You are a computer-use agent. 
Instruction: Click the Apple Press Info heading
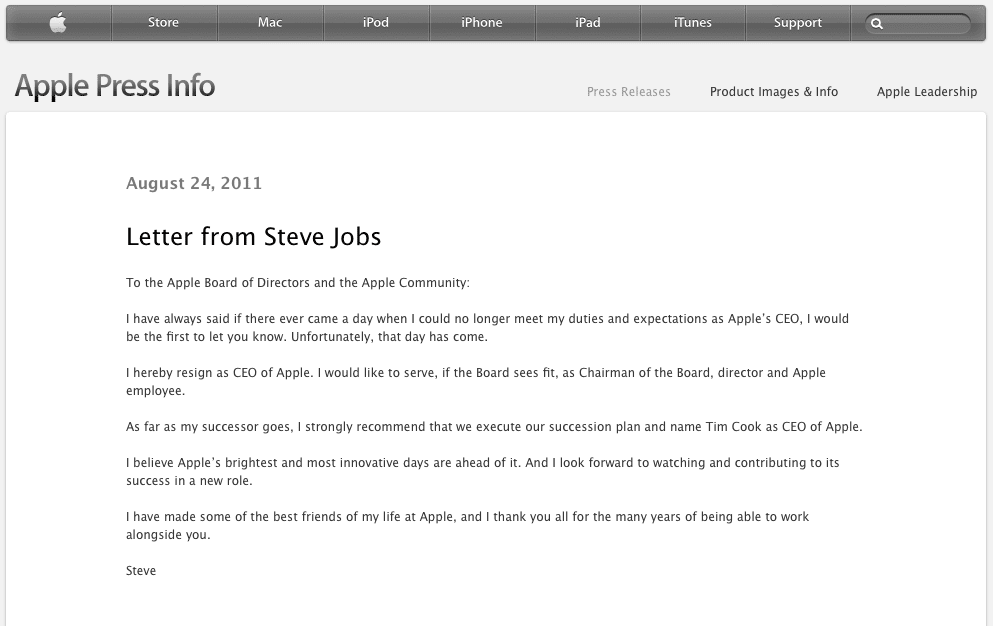pyautogui.click(x=115, y=86)
